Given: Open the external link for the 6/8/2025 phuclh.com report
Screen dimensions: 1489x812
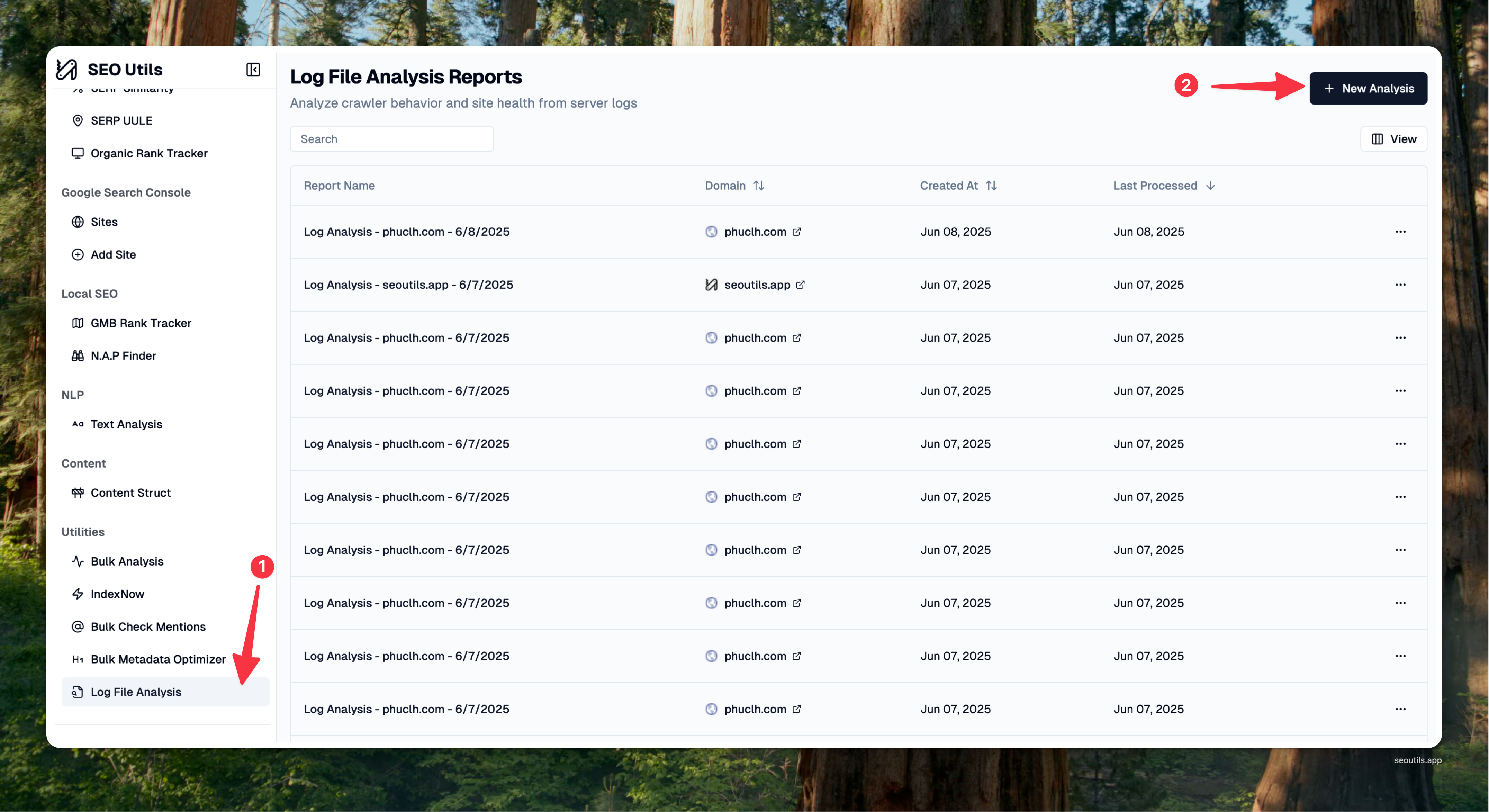Looking at the screenshot, I should point(796,232).
